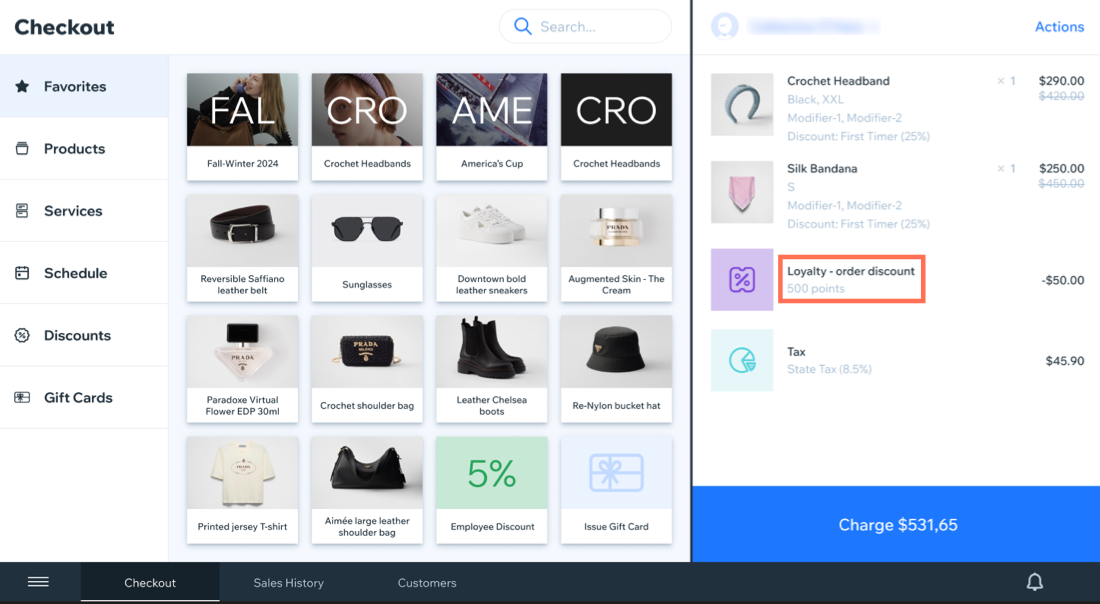Click the Crochet Headband item thumbnail in cart
1100x604 pixels.
741,104
